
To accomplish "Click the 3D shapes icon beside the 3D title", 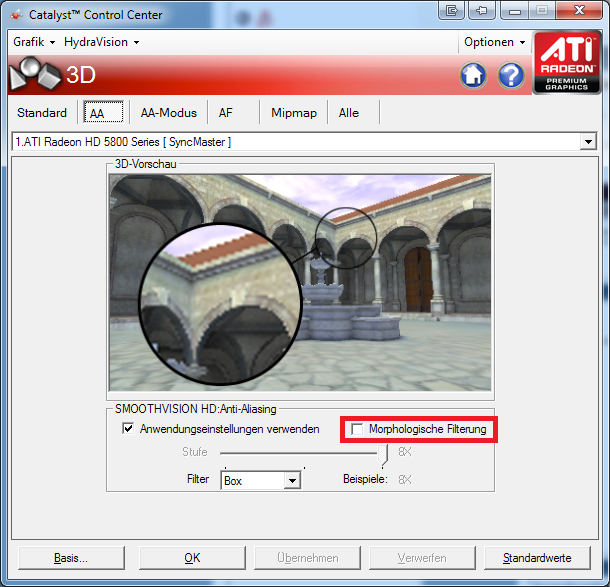I will click(35, 73).
